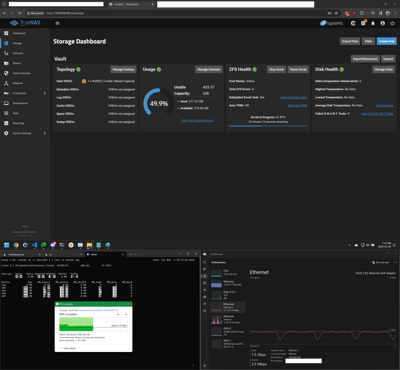Click Expand button for Vault pool
Screen dimensions: 400x370
[x=388, y=59]
